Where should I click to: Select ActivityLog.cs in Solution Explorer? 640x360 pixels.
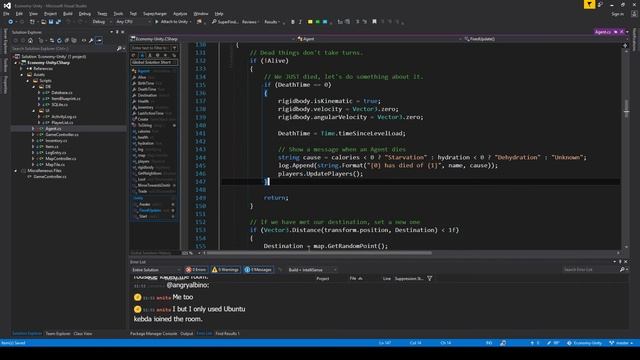coord(64,117)
